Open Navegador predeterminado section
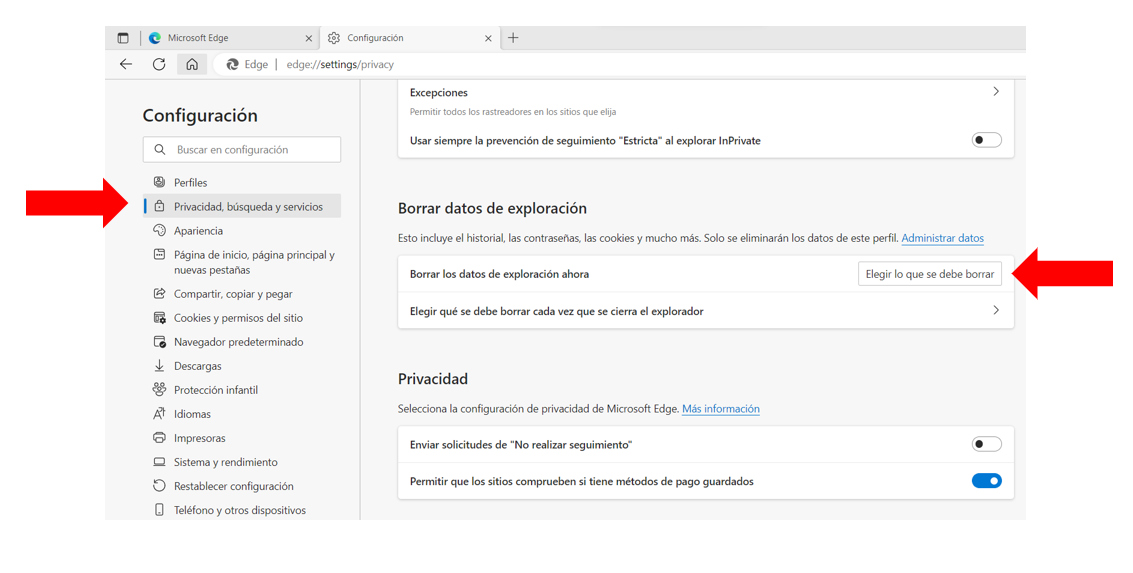1133x573 pixels. pyautogui.click(x=242, y=342)
